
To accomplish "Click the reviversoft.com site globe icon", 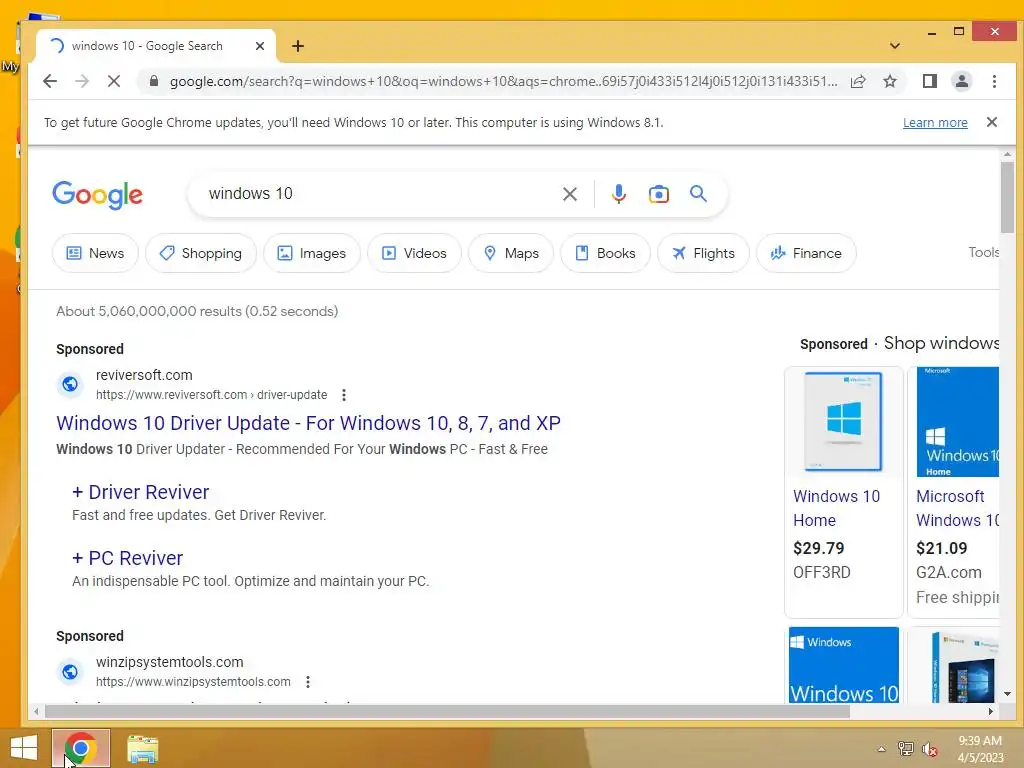I will click(x=70, y=384).
